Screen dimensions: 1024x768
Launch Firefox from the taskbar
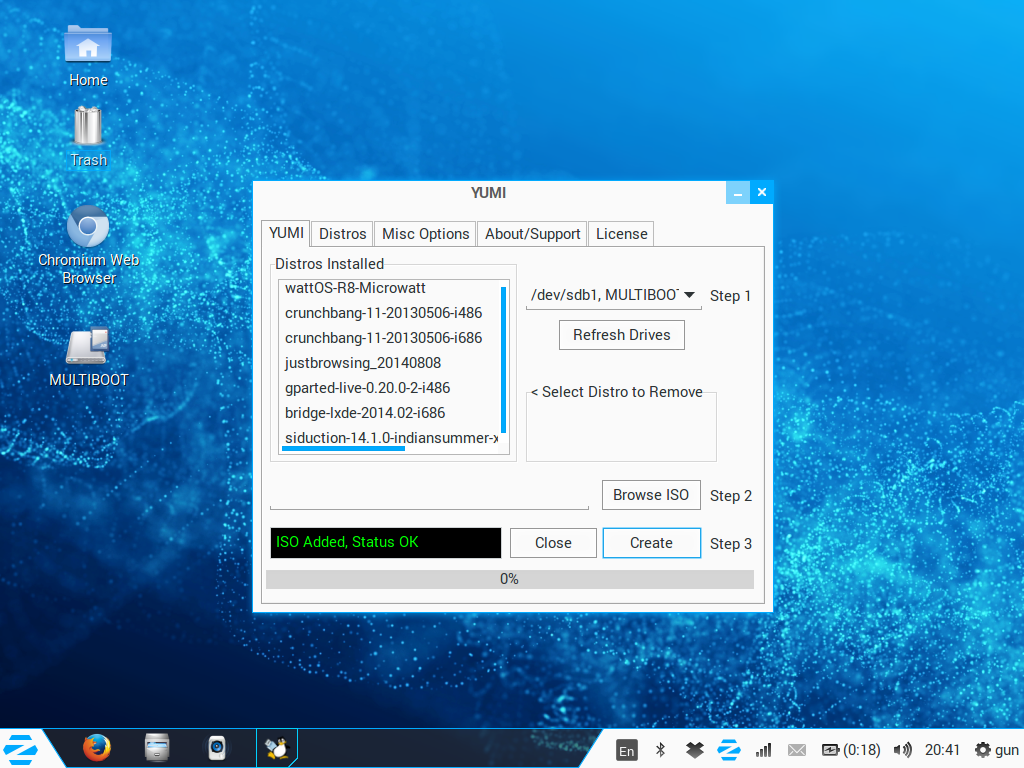[x=97, y=748]
